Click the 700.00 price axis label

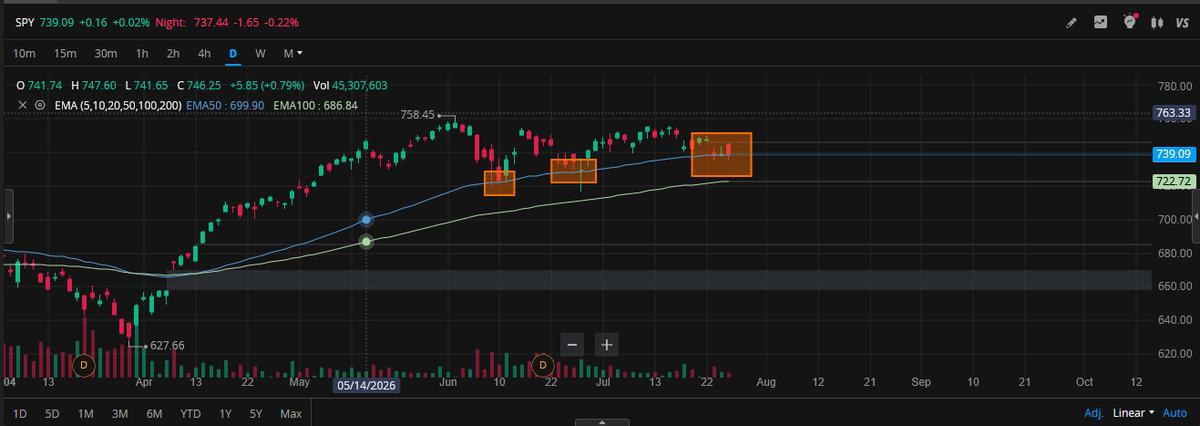pos(1173,219)
